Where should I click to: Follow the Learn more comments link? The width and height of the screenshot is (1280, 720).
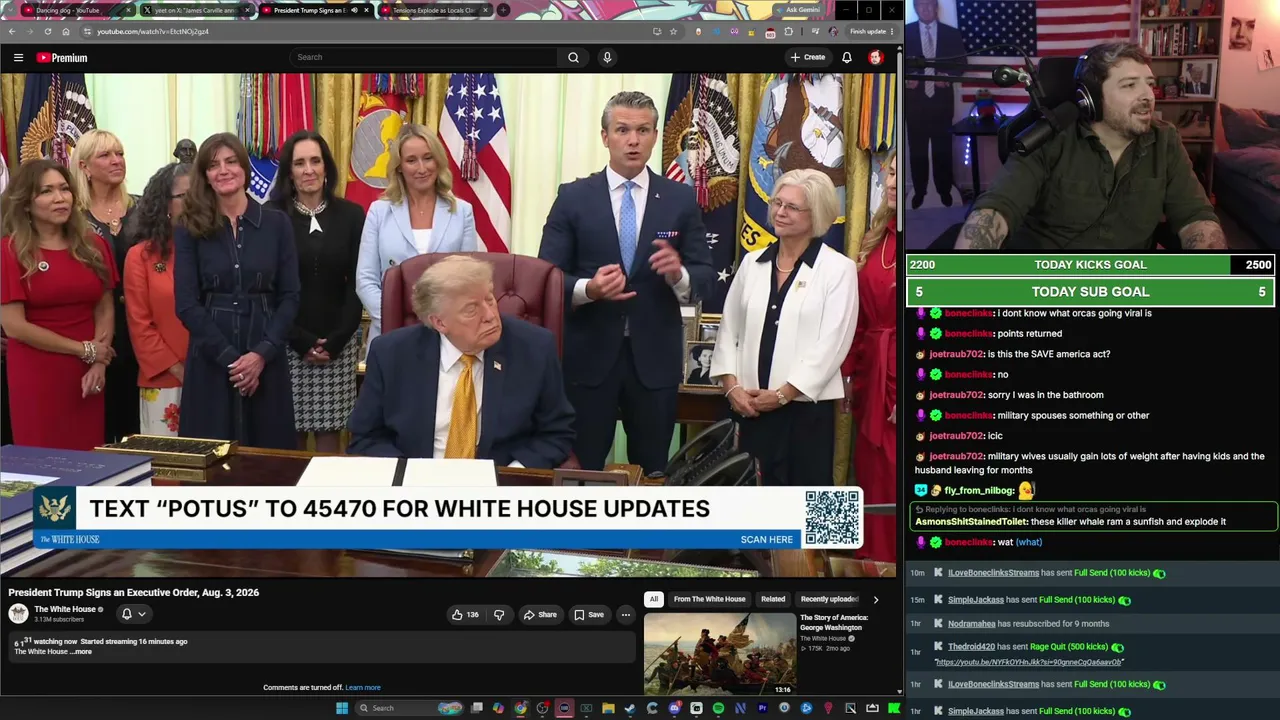tap(363, 688)
